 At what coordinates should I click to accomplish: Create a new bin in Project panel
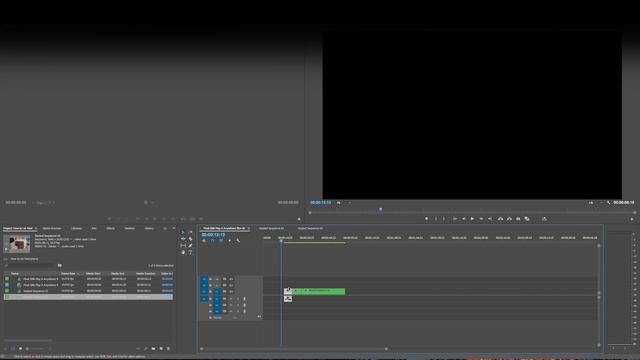click(x=153, y=349)
